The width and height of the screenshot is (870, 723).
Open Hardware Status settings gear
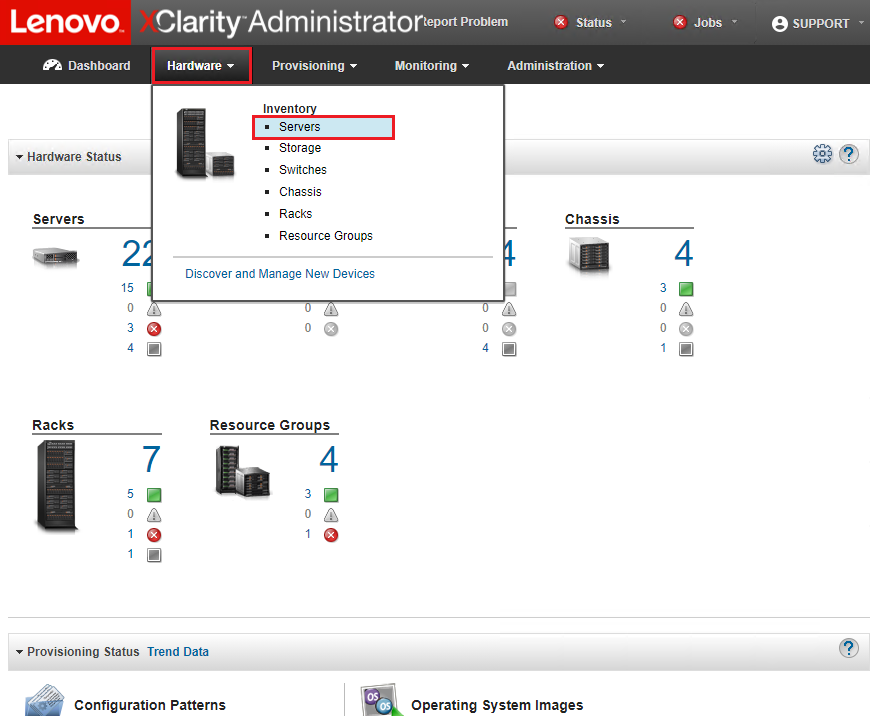click(822, 154)
